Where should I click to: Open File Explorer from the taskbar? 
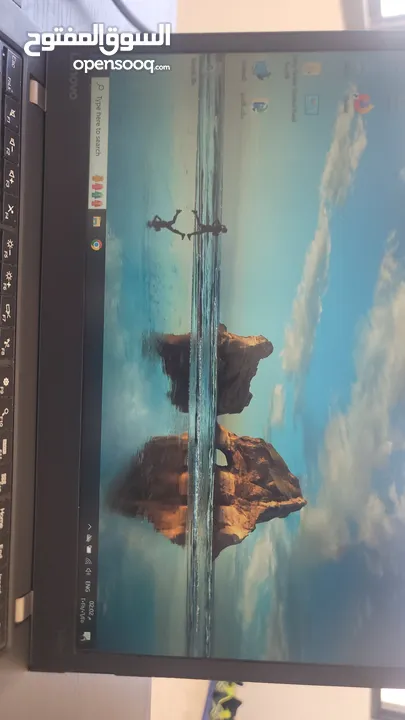pyautogui.click(x=96, y=221)
